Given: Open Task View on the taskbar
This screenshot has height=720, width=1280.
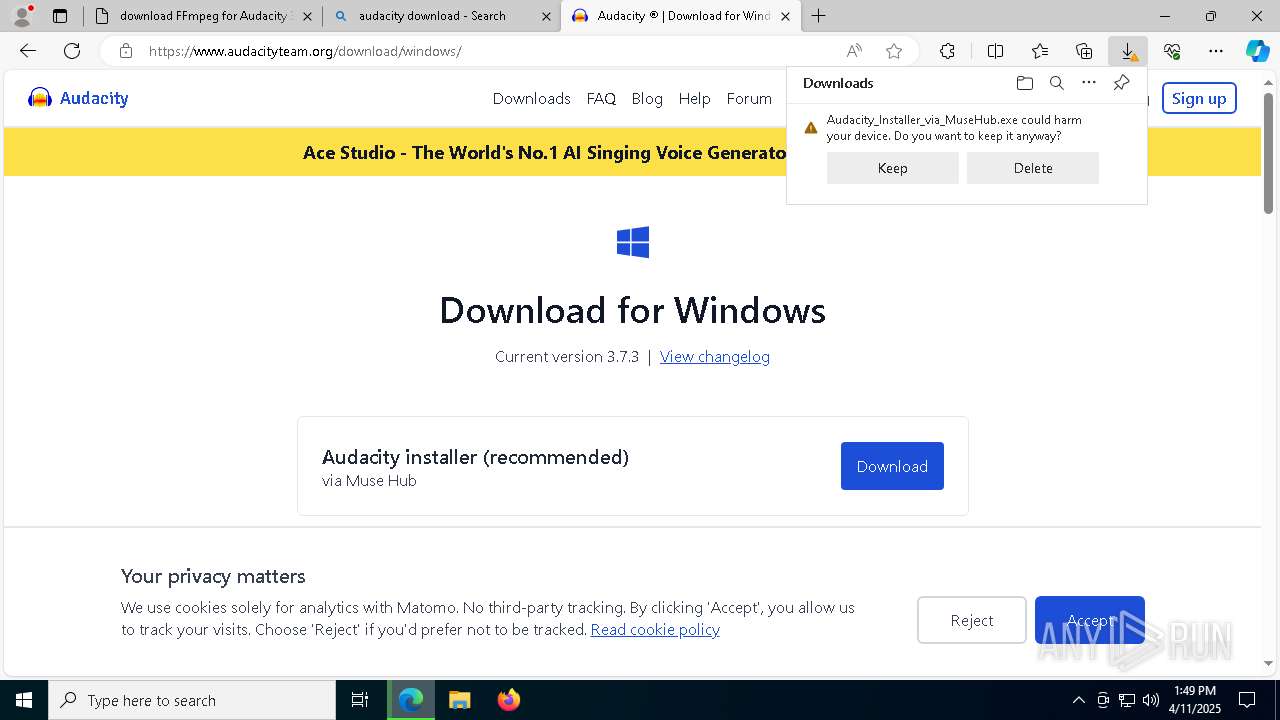Looking at the screenshot, I should [x=360, y=700].
